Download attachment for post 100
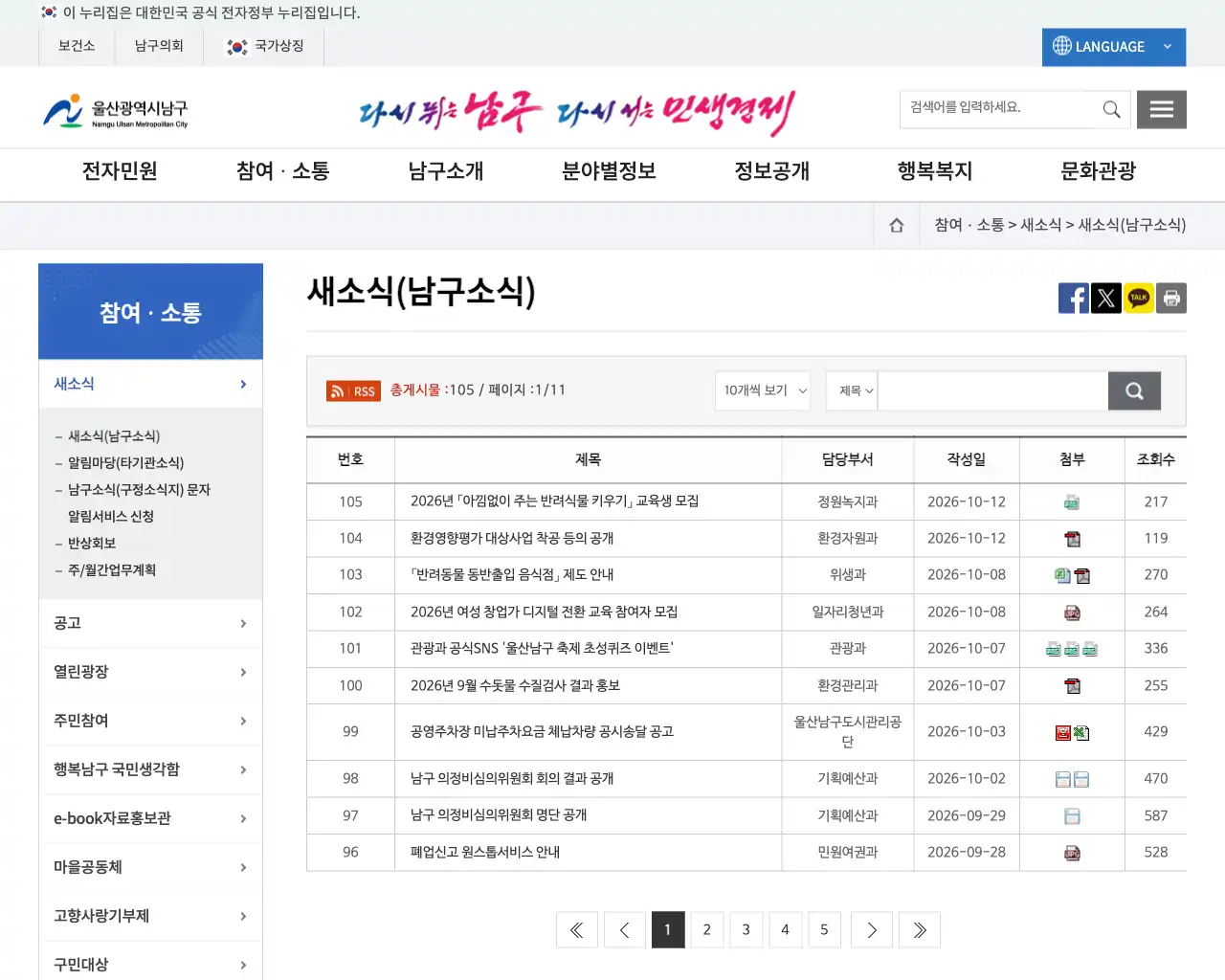Image resolution: width=1225 pixels, height=980 pixels. (1072, 686)
